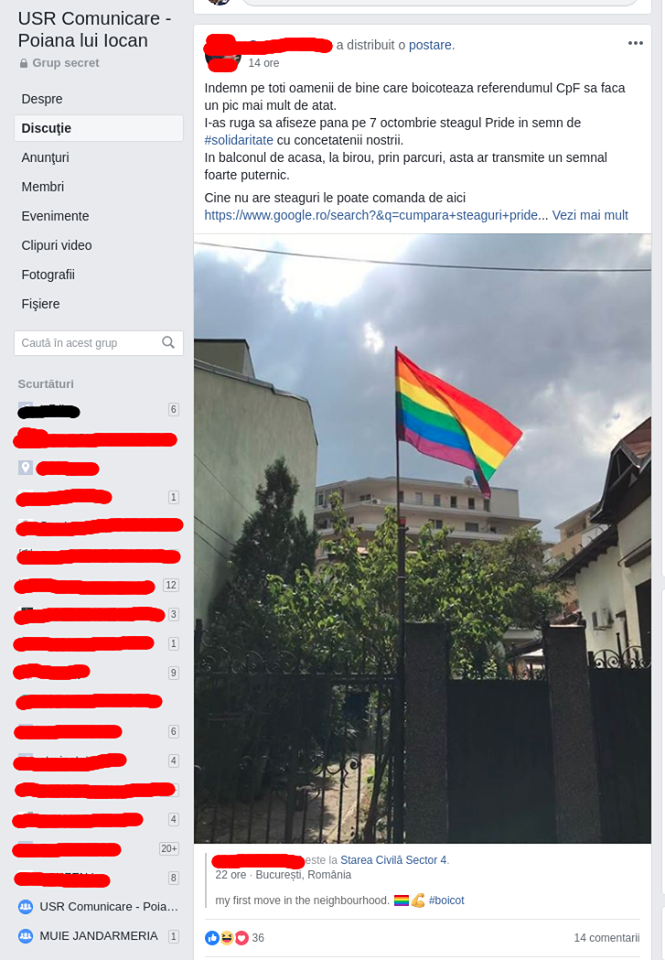Select the Discuție tab
The height and width of the screenshot is (960, 665).
point(99,128)
